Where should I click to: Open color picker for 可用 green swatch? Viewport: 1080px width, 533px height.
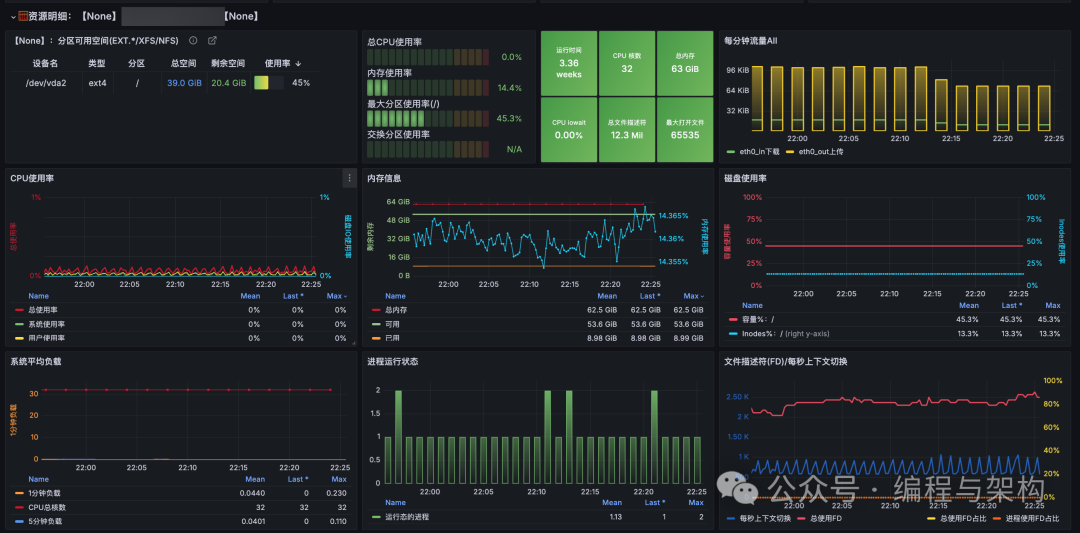375,324
